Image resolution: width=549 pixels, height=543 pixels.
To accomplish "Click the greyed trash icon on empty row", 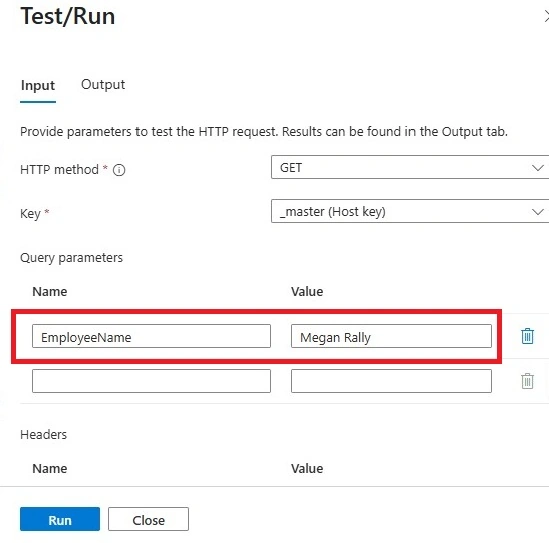I will tap(527, 381).
